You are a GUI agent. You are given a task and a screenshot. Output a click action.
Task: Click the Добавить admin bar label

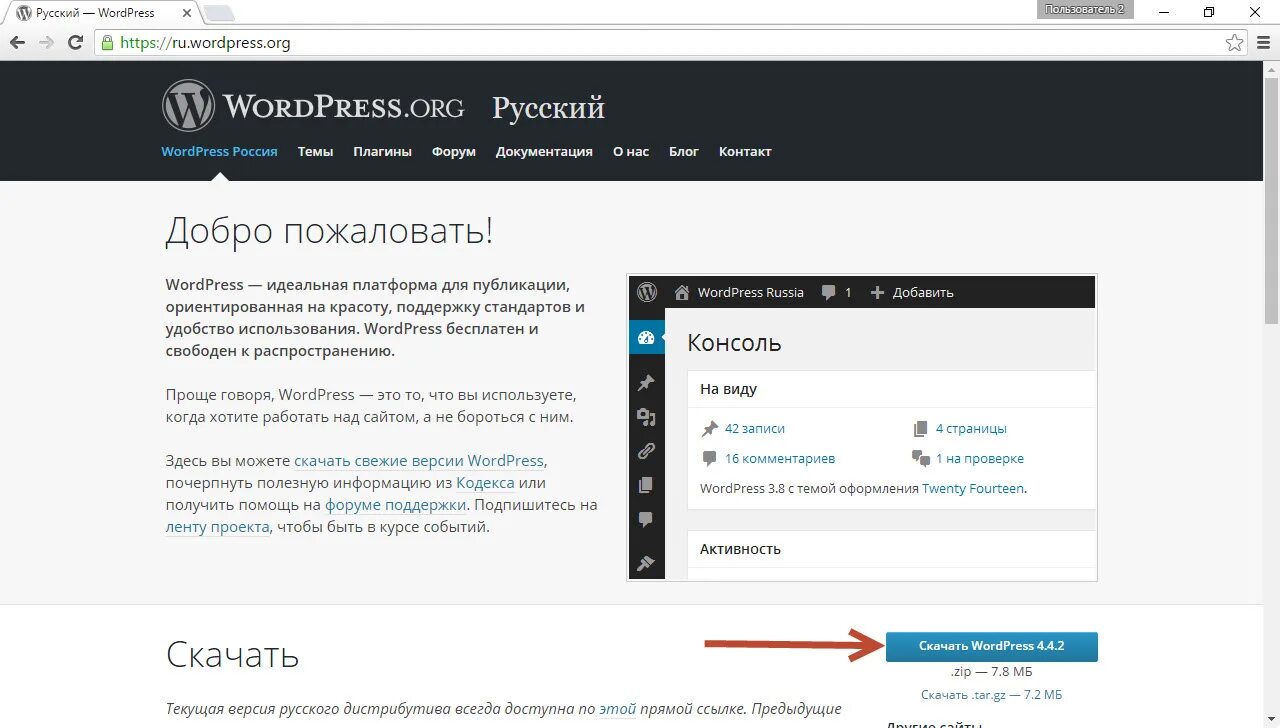pos(923,292)
